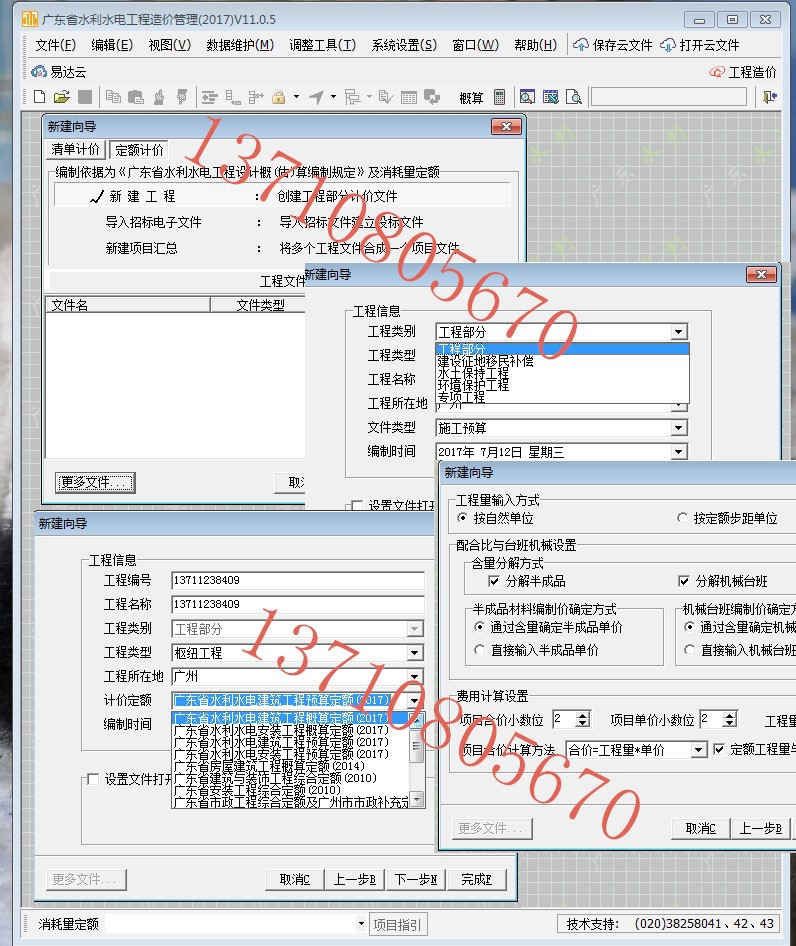The height and width of the screenshot is (946, 796).
Task: Click the calculator toolbar icon
Action: pos(499,97)
